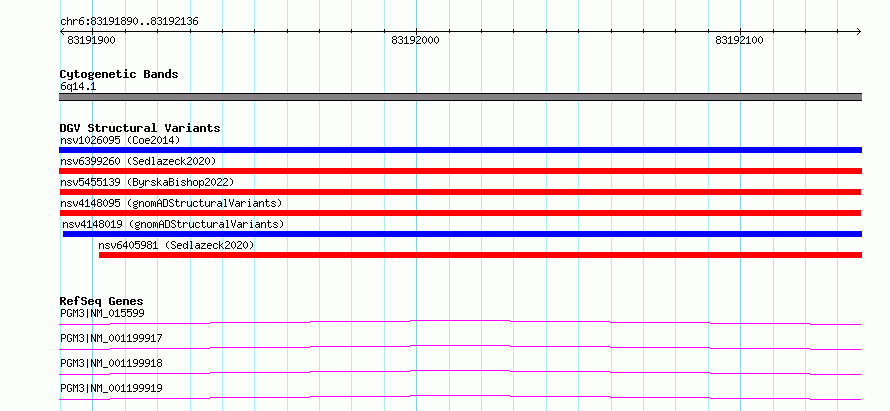This screenshot has width=890, height=411.
Task: Click the PGM3|NM_001199917 magenta transcript line
Action: point(460,347)
